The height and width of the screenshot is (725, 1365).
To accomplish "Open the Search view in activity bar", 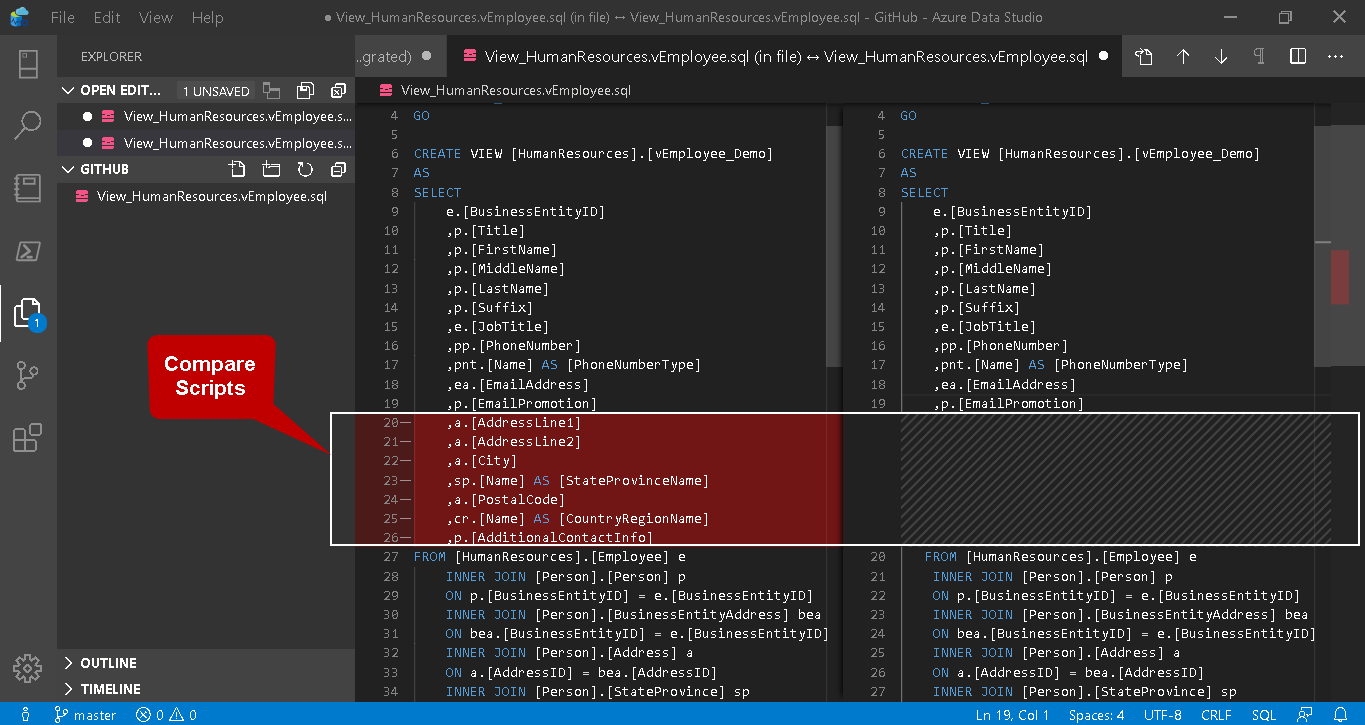I will point(28,125).
